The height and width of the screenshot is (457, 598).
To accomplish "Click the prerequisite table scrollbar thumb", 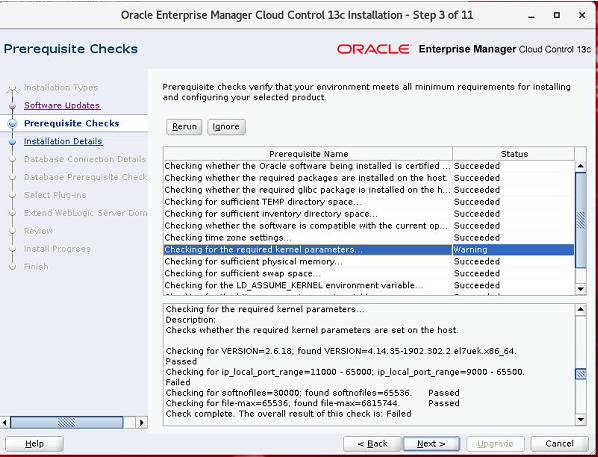I will (x=580, y=220).
